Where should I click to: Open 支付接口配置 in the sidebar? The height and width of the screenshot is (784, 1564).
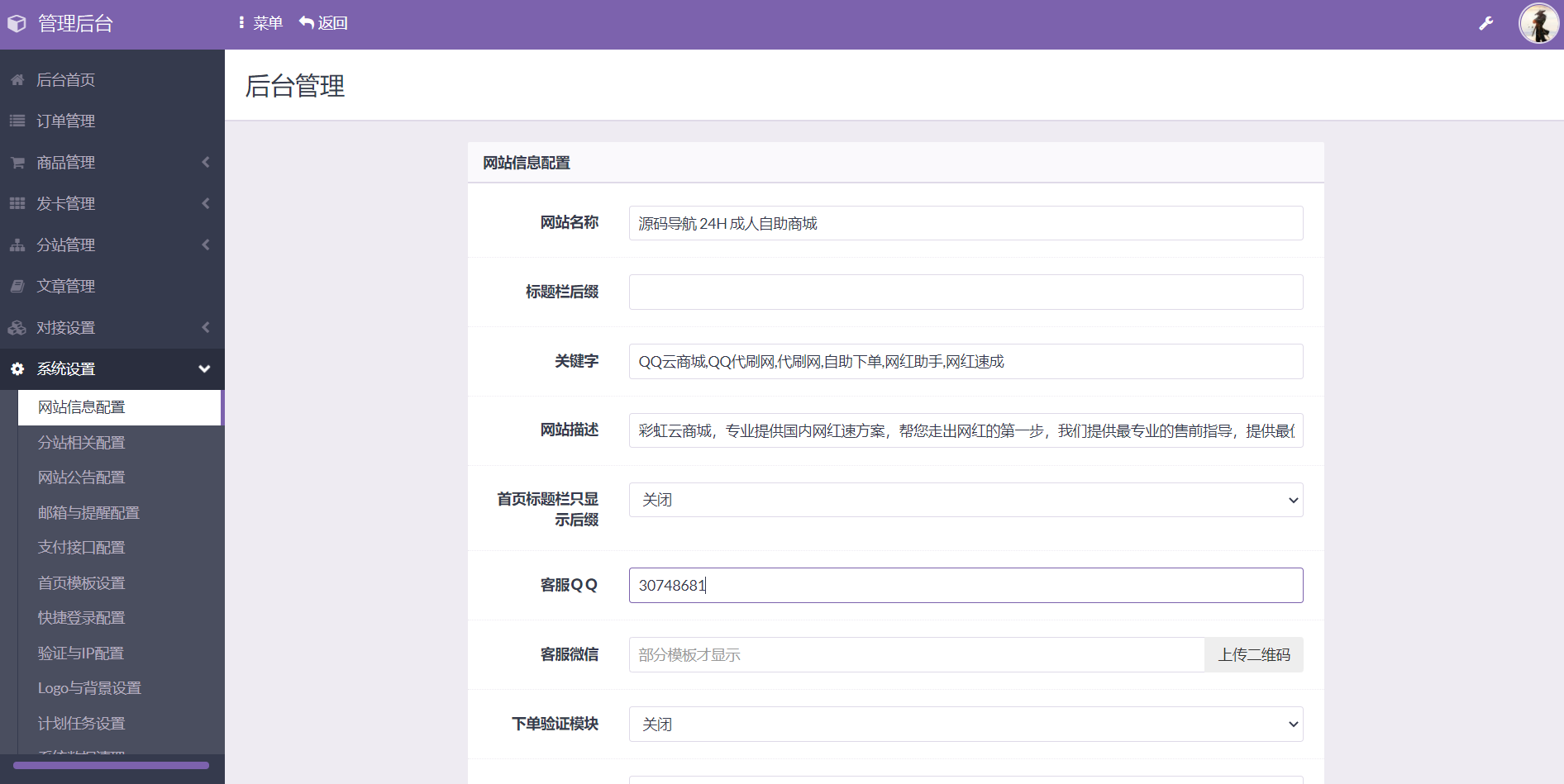[81, 548]
